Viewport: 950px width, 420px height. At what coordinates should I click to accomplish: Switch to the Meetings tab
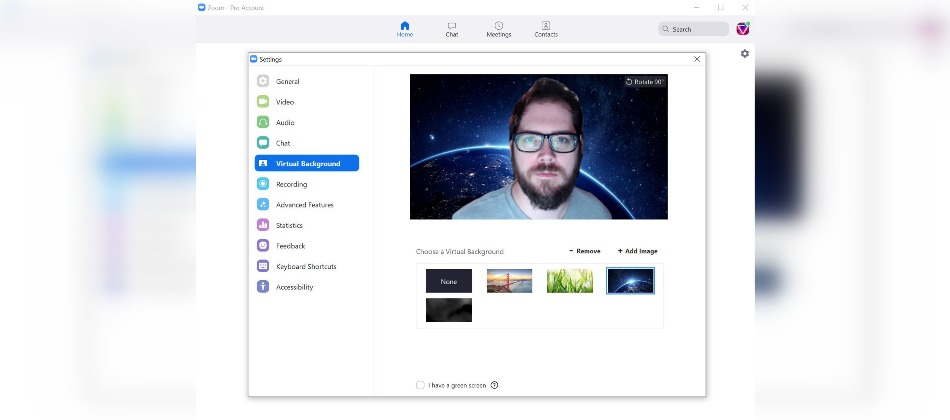click(x=498, y=29)
